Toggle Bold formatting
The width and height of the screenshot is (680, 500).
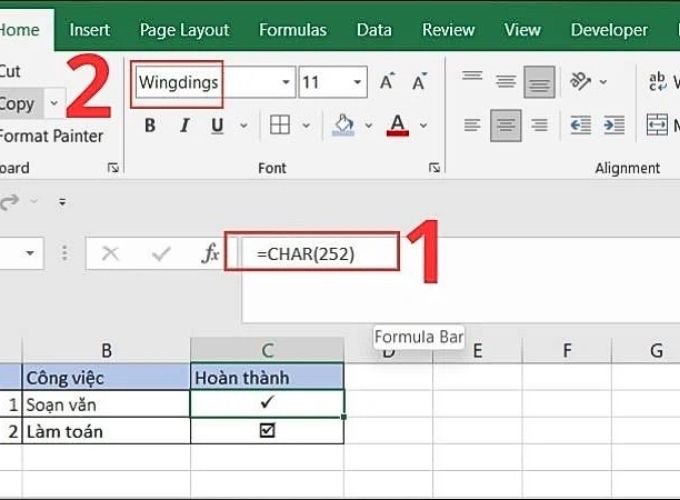point(150,126)
